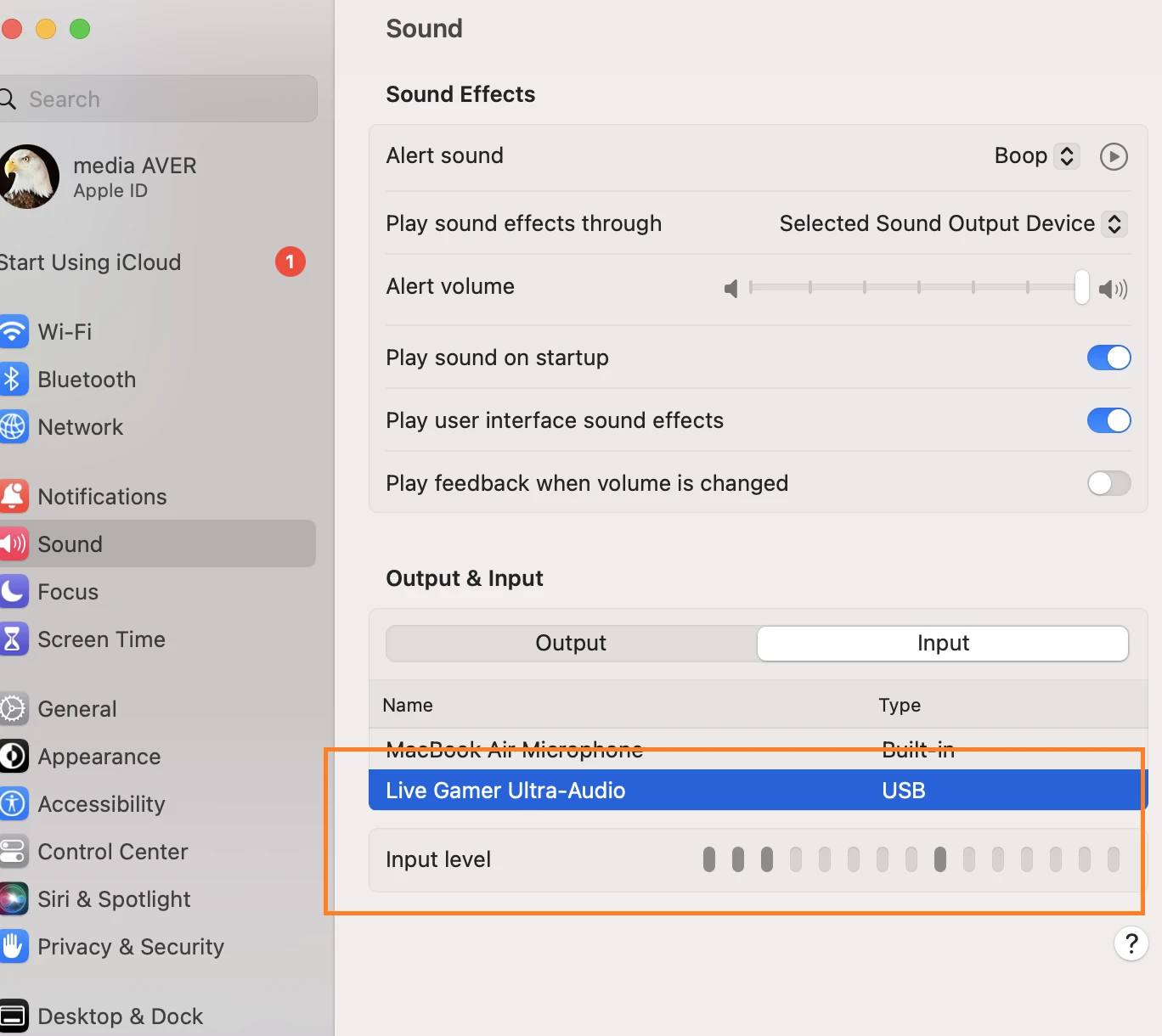
Task: Disable Play sound on startup switch
Action: tap(1108, 358)
